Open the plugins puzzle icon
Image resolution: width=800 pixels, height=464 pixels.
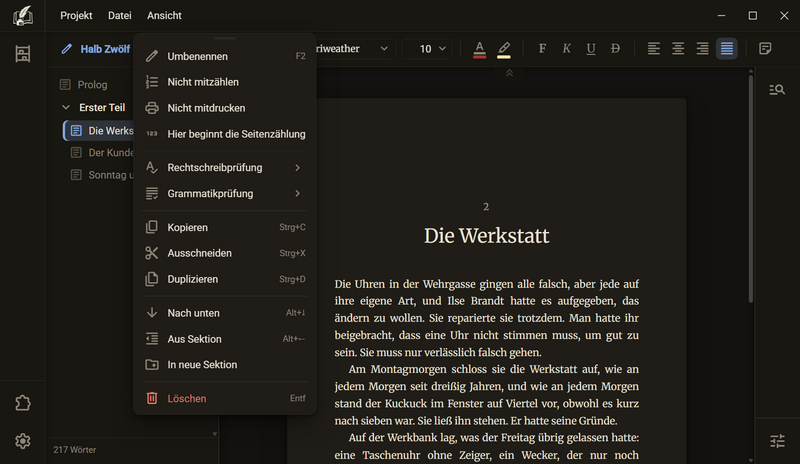(22, 403)
